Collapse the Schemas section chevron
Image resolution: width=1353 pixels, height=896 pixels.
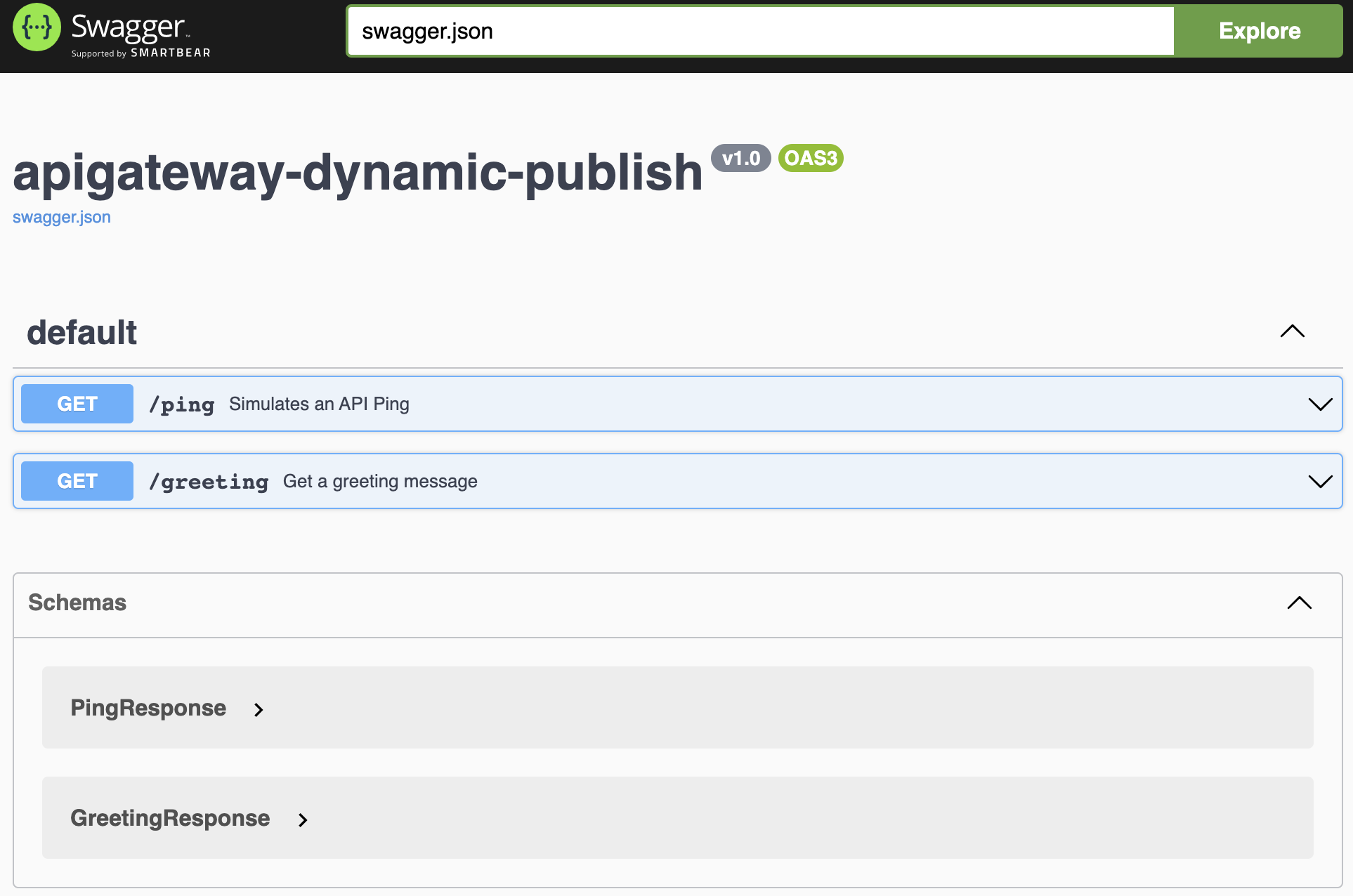1299,602
